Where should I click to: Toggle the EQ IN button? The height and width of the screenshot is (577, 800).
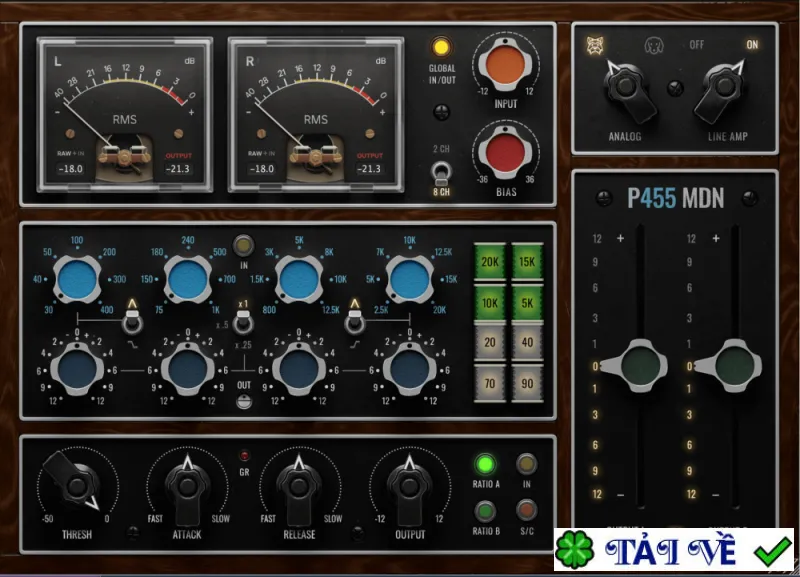pyautogui.click(x=243, y=246)
